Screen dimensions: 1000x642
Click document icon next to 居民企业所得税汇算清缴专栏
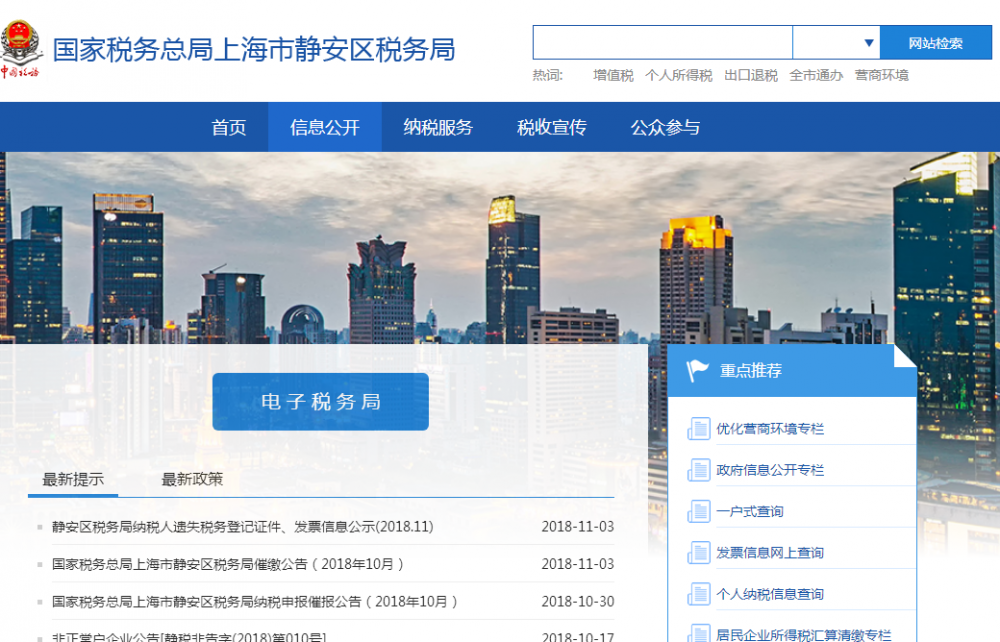[698, 633]
